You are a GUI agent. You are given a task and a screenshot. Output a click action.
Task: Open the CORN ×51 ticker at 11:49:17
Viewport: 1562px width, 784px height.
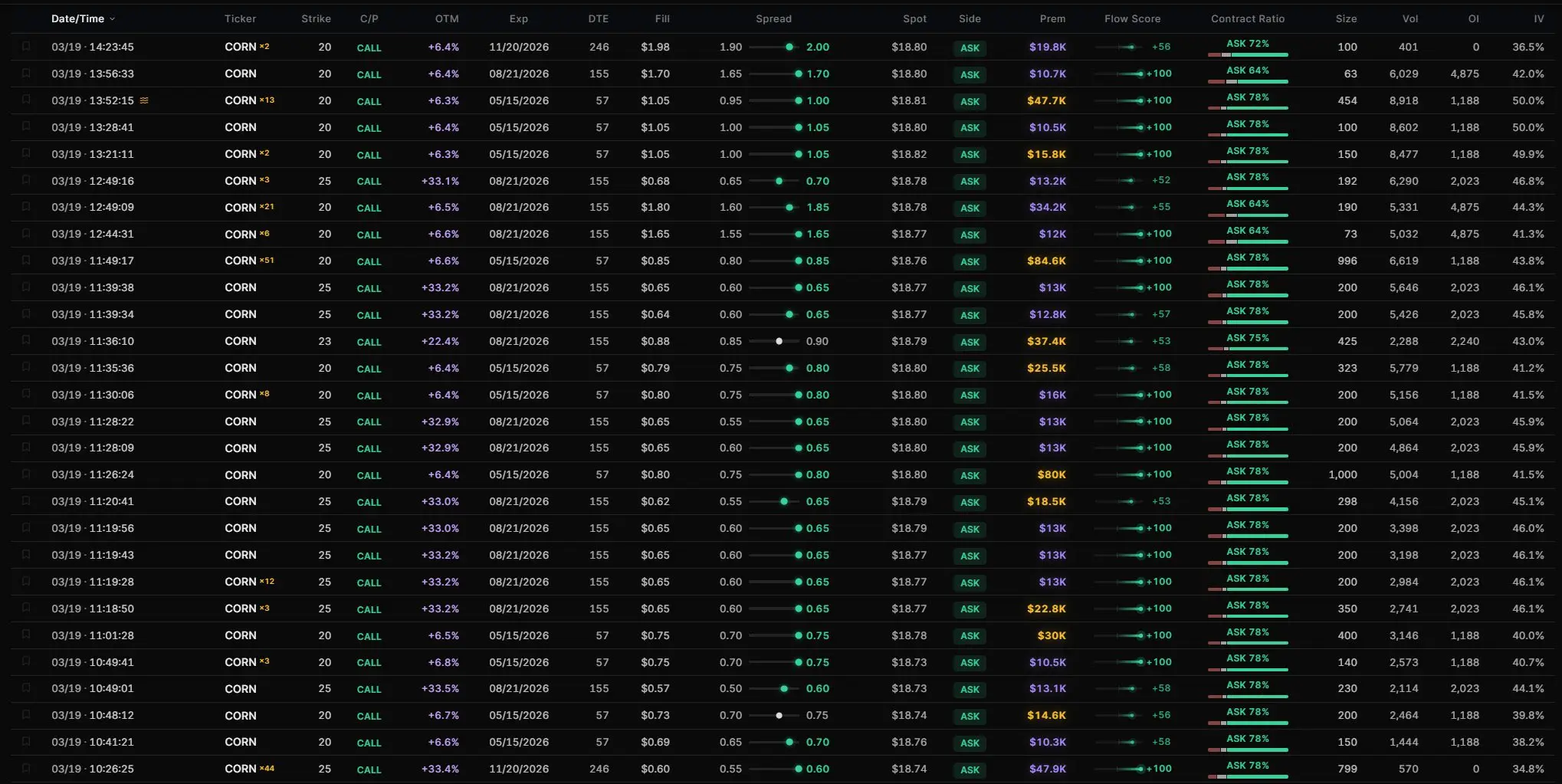click(x=249, y=261)
